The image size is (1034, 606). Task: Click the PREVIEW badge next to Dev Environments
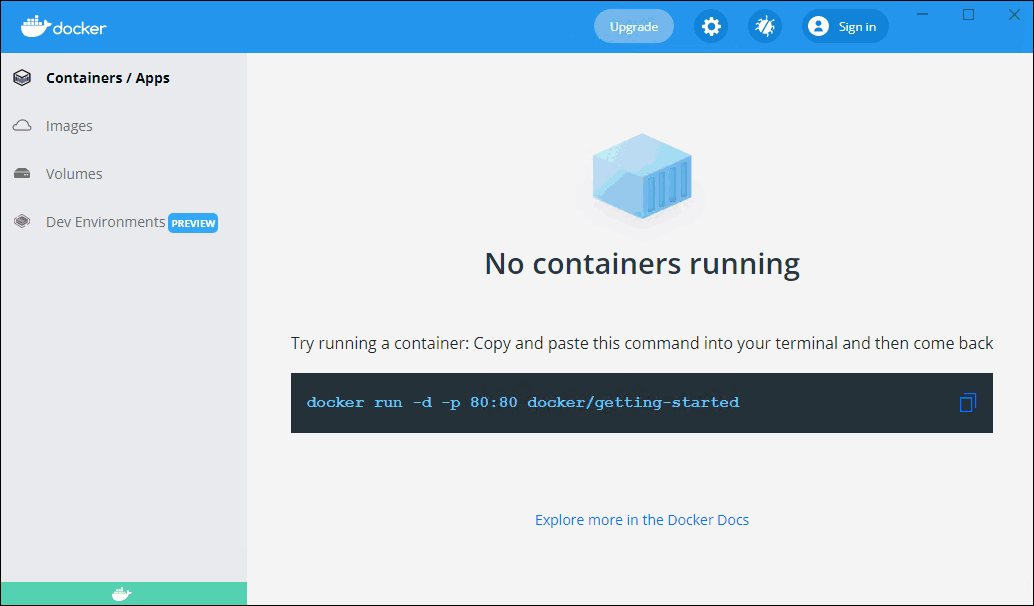click(x=193, y=223)
